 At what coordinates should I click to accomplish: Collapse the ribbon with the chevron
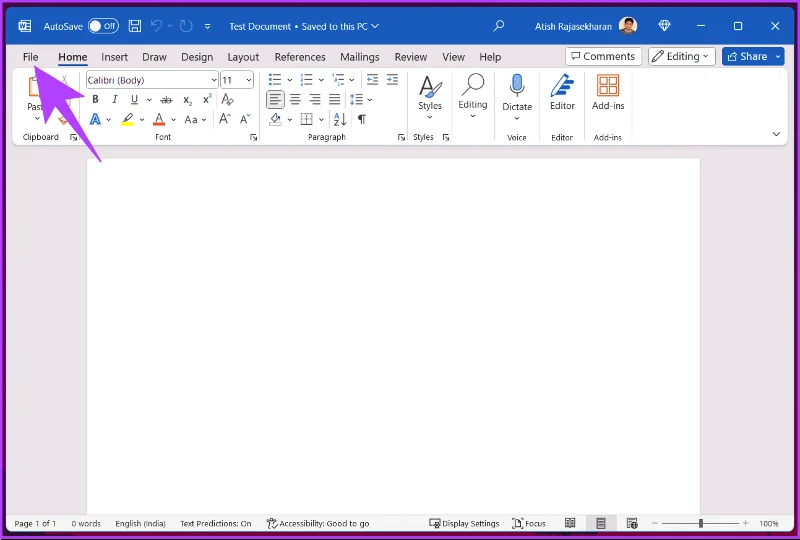[x=776, y=134]
